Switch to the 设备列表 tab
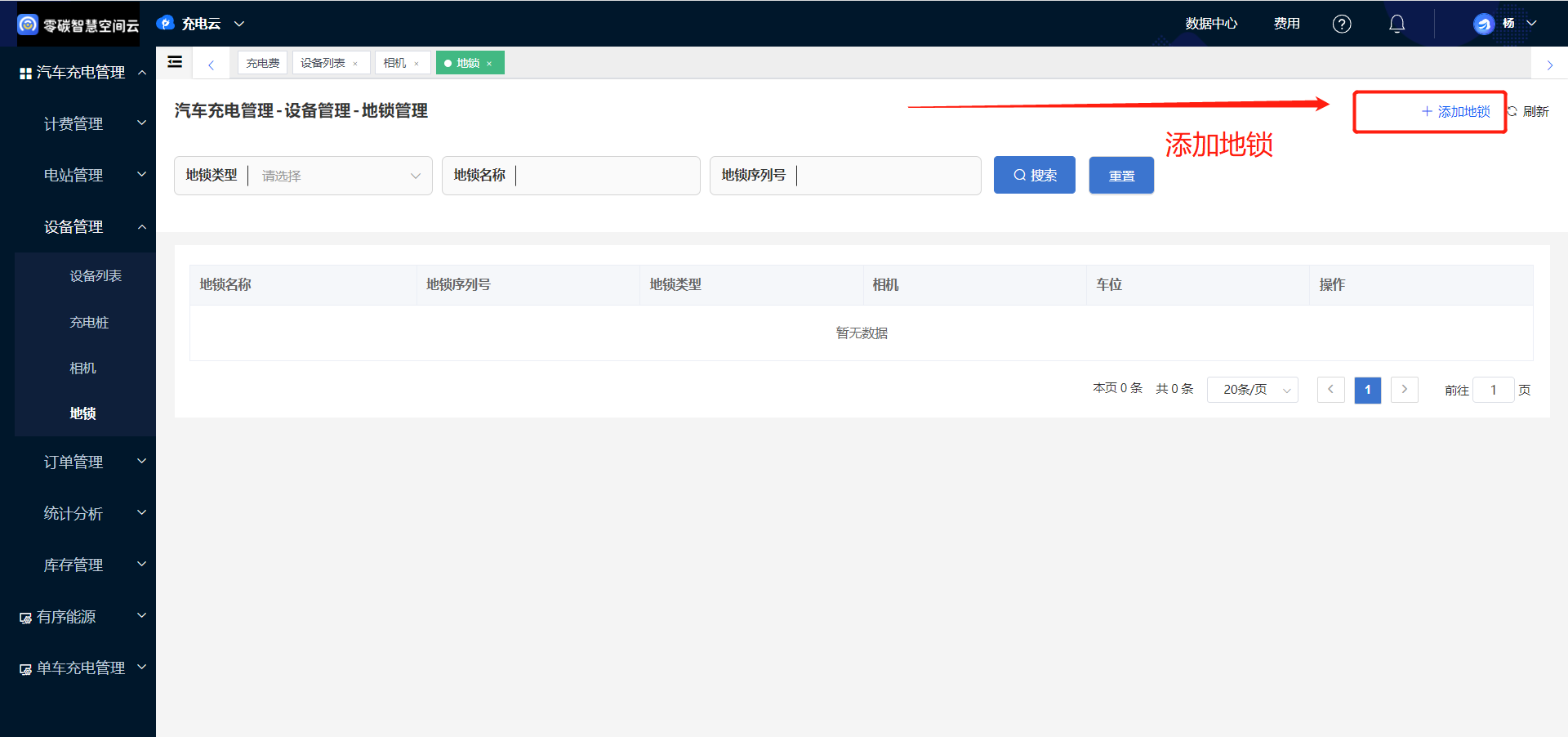 tap(323, 63)
